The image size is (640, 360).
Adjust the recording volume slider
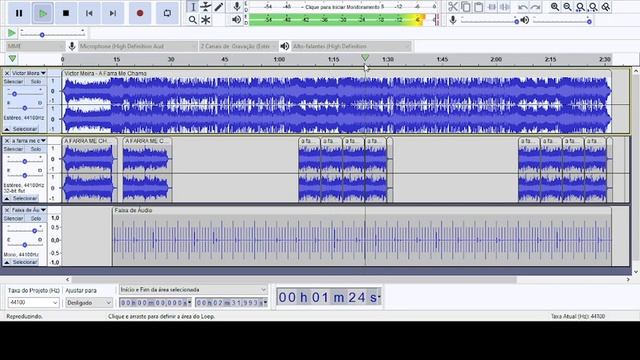tap(489, 20)
